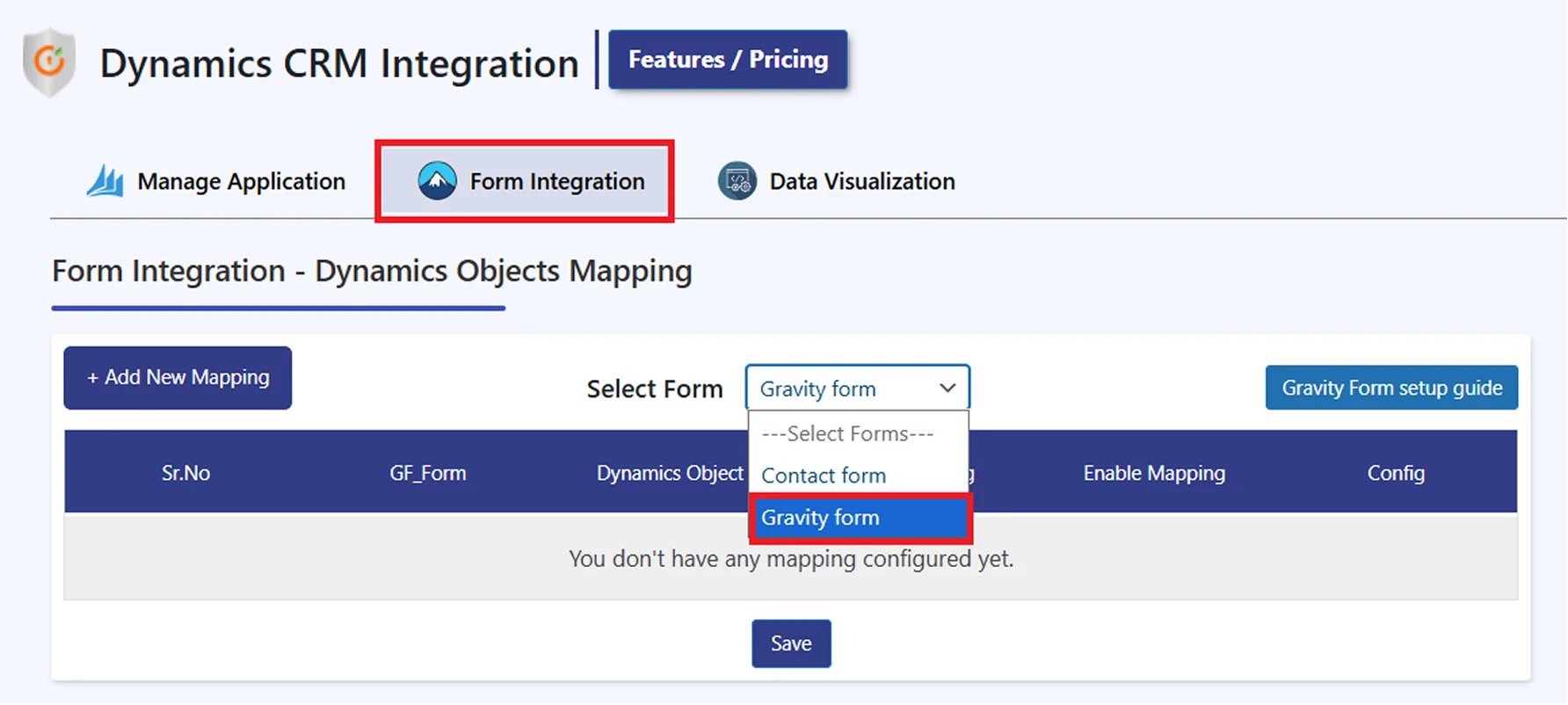The height and width of the screenshot is (705, 1568).
Task: Save the form mapping settings
Action: 791,643
